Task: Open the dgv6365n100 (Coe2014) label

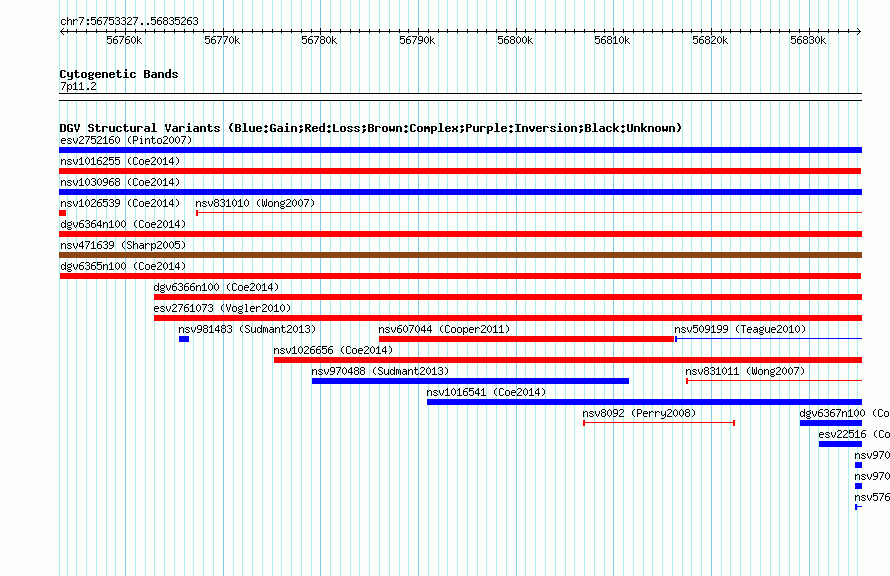Action: point(123,266)
